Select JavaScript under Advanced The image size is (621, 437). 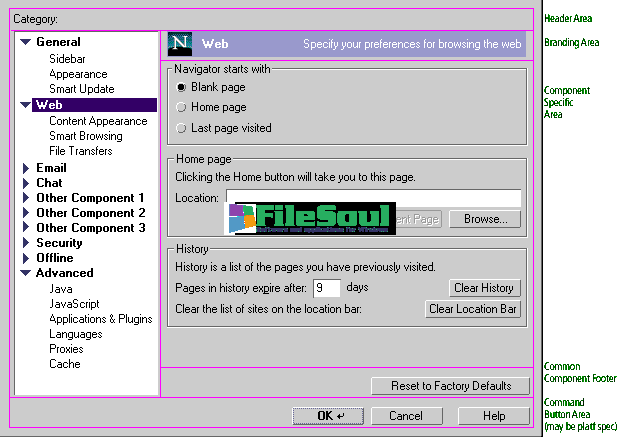tap(74, 304)
